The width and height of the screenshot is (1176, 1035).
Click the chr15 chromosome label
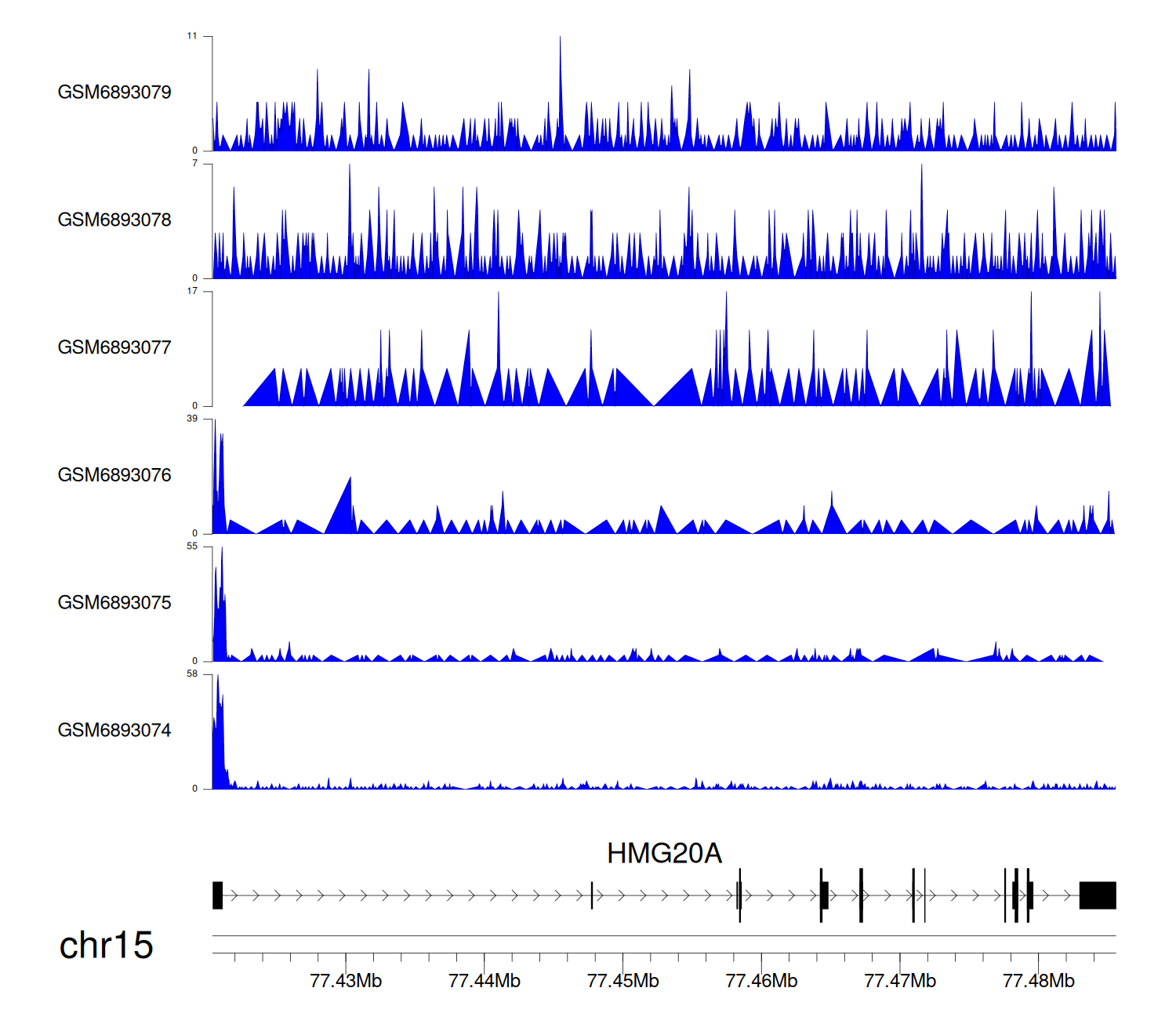tap(106, 946)
